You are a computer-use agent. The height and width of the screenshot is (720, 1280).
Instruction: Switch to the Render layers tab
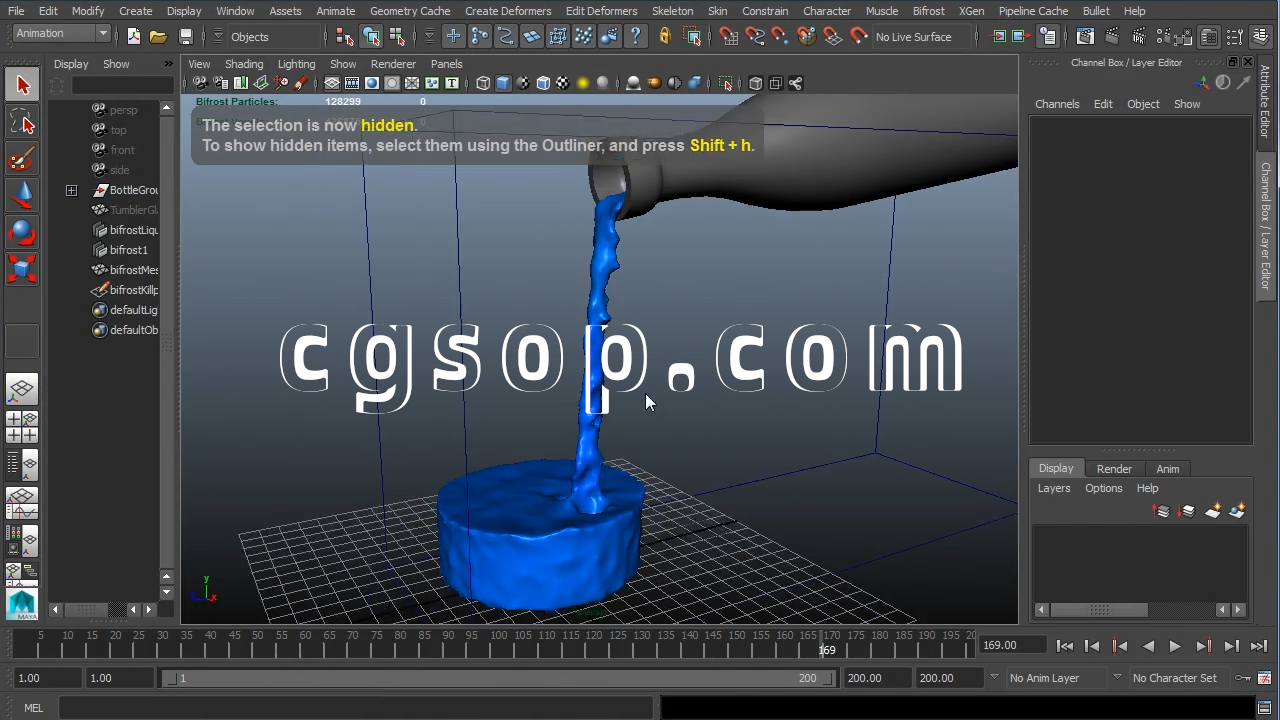1114,469
